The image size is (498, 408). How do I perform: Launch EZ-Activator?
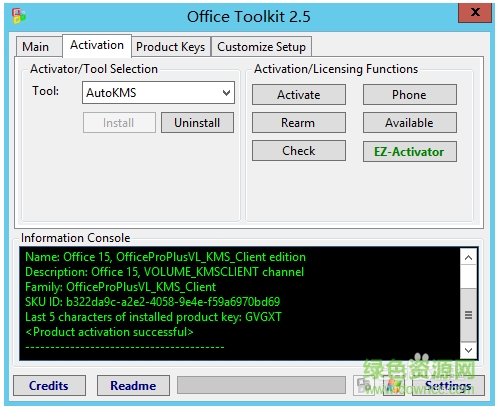410,152
